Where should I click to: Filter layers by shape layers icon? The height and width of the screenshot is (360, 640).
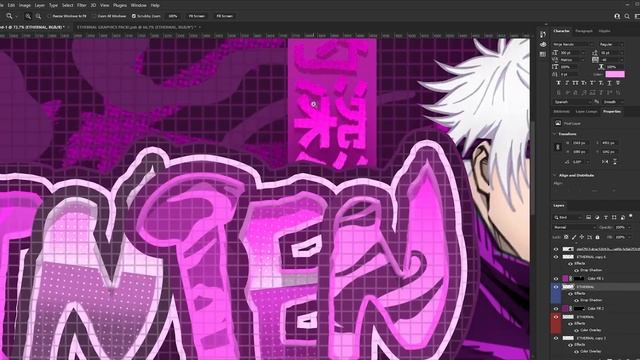[x=614, y=218]
